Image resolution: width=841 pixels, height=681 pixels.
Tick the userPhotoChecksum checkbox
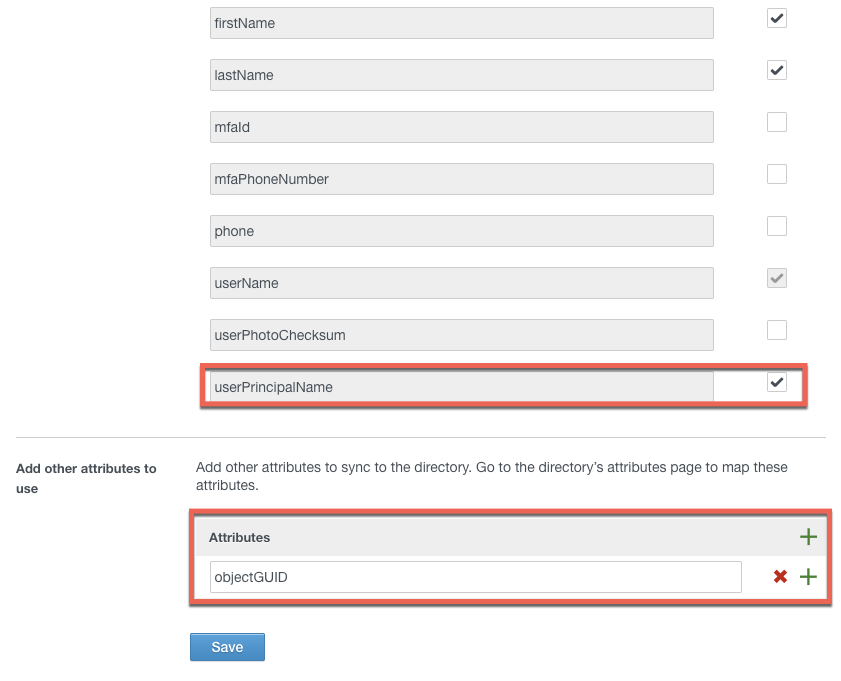(x=777, y=330)
